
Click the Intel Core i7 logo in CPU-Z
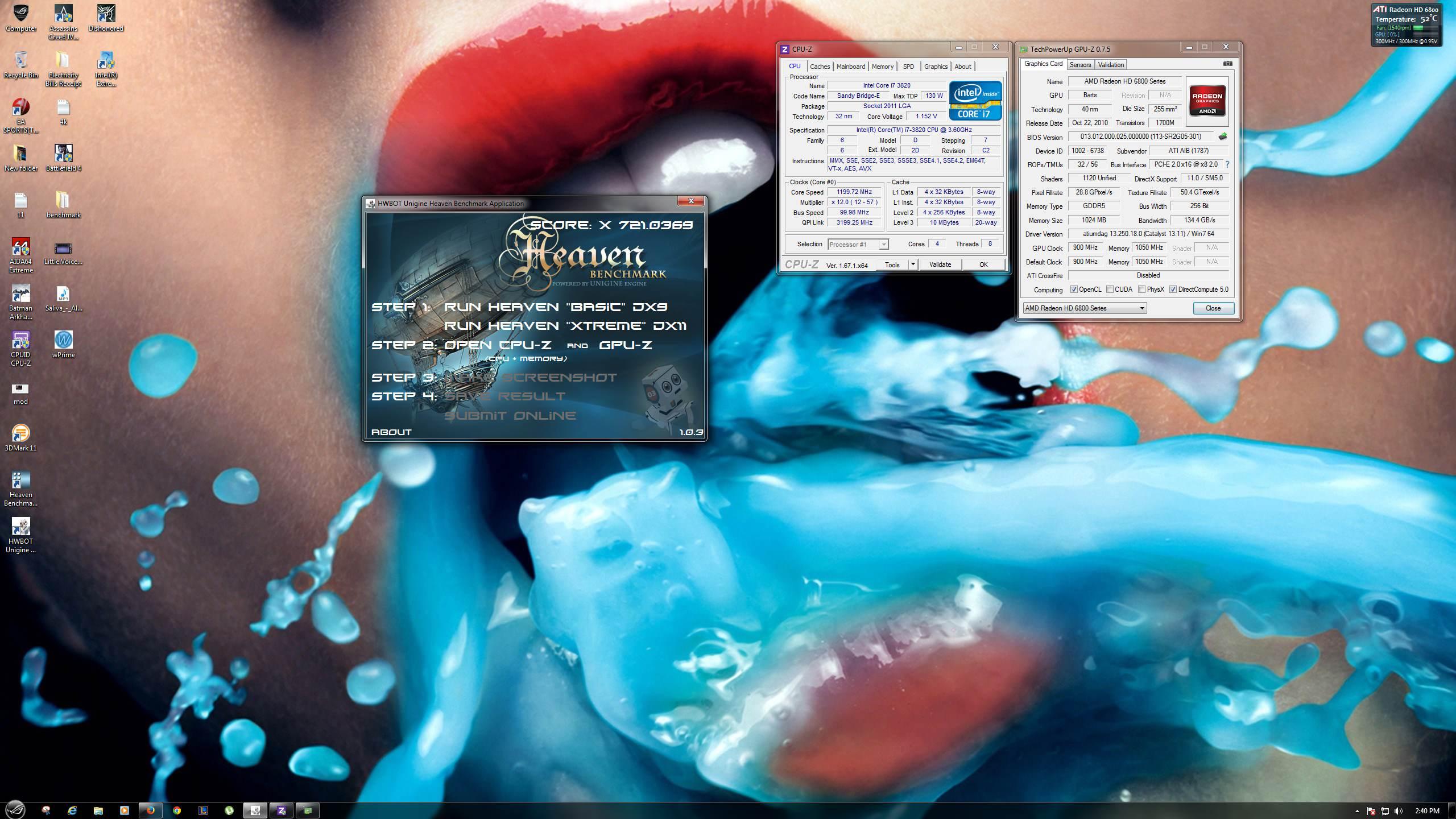[x=975, y=101]
